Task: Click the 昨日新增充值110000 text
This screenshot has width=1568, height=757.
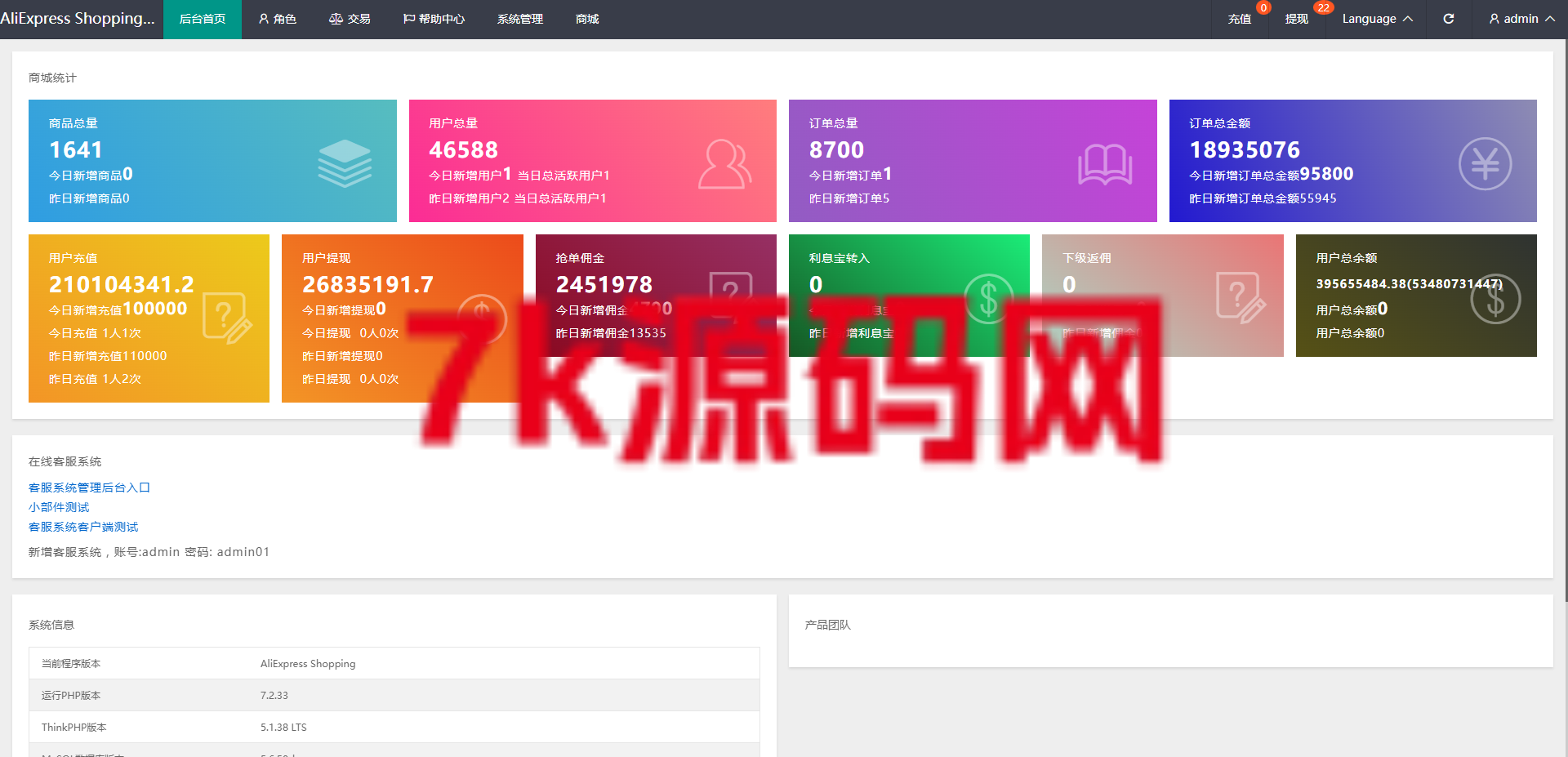Action: coord(108,356)
